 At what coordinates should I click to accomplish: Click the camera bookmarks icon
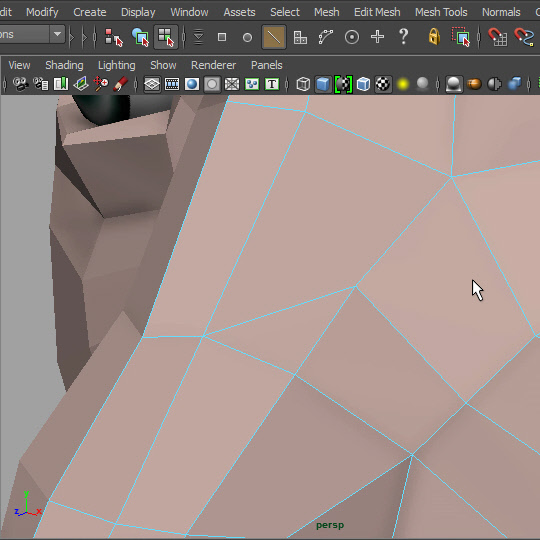61,84
